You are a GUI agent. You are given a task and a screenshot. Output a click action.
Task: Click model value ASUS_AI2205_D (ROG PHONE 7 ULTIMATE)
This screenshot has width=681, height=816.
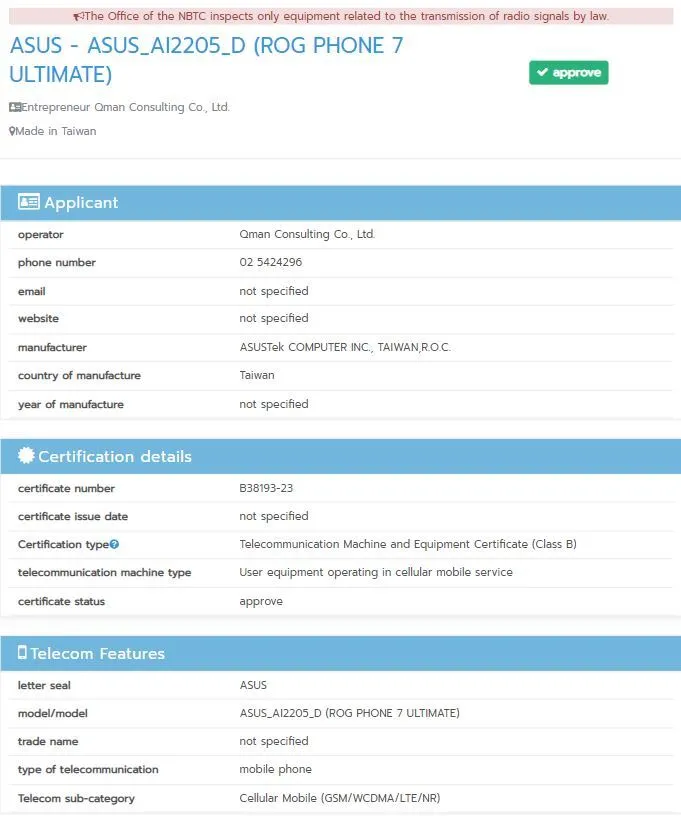(350, 713)
